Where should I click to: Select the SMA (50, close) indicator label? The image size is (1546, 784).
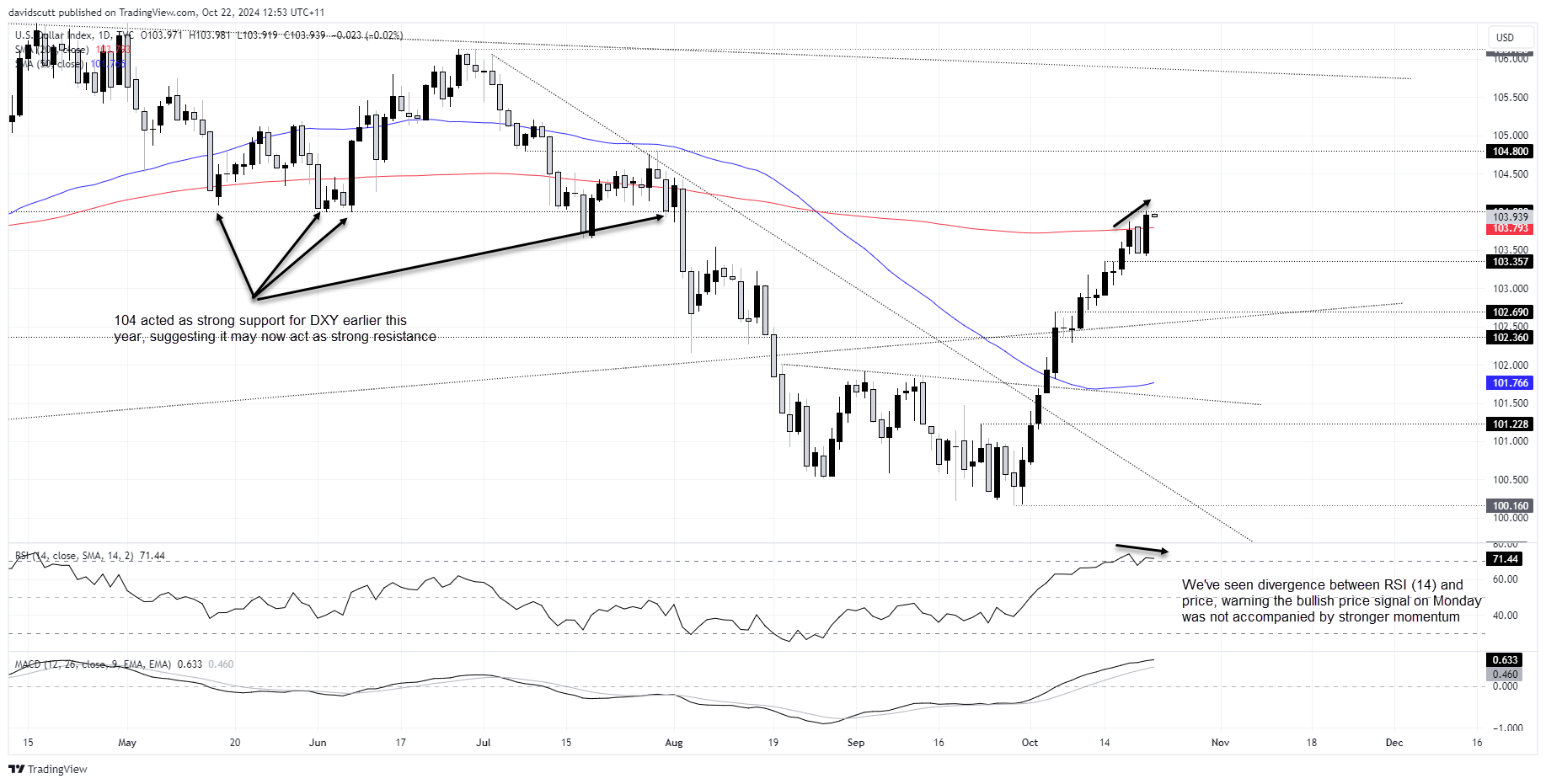[x=50, y=64]
